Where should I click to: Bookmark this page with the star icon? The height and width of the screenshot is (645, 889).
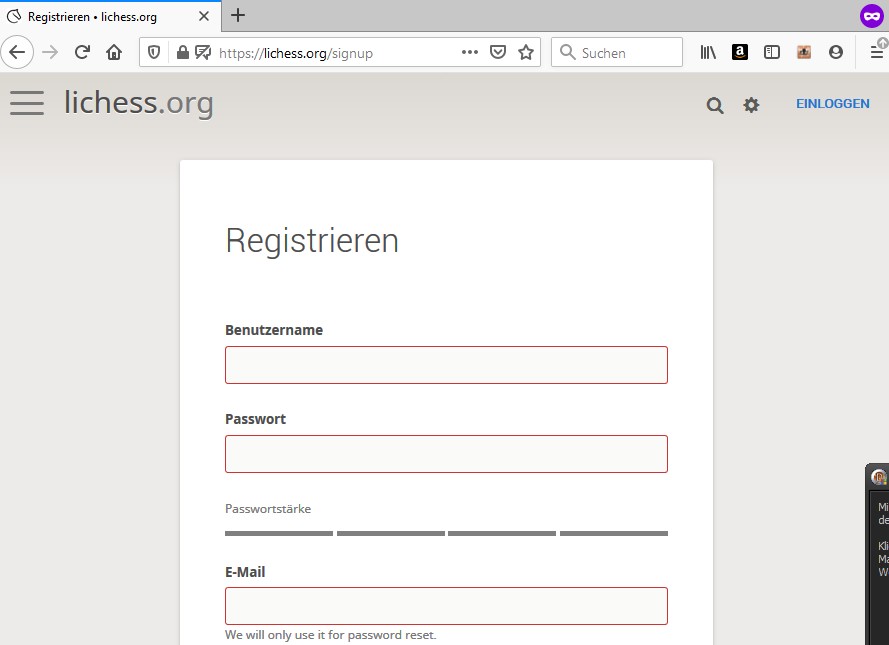pyautogui.click(x=526, y=53)
